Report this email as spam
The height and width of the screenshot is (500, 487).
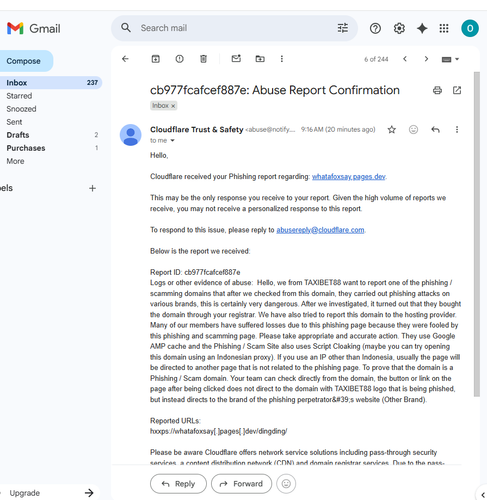(x=179, y=59)
